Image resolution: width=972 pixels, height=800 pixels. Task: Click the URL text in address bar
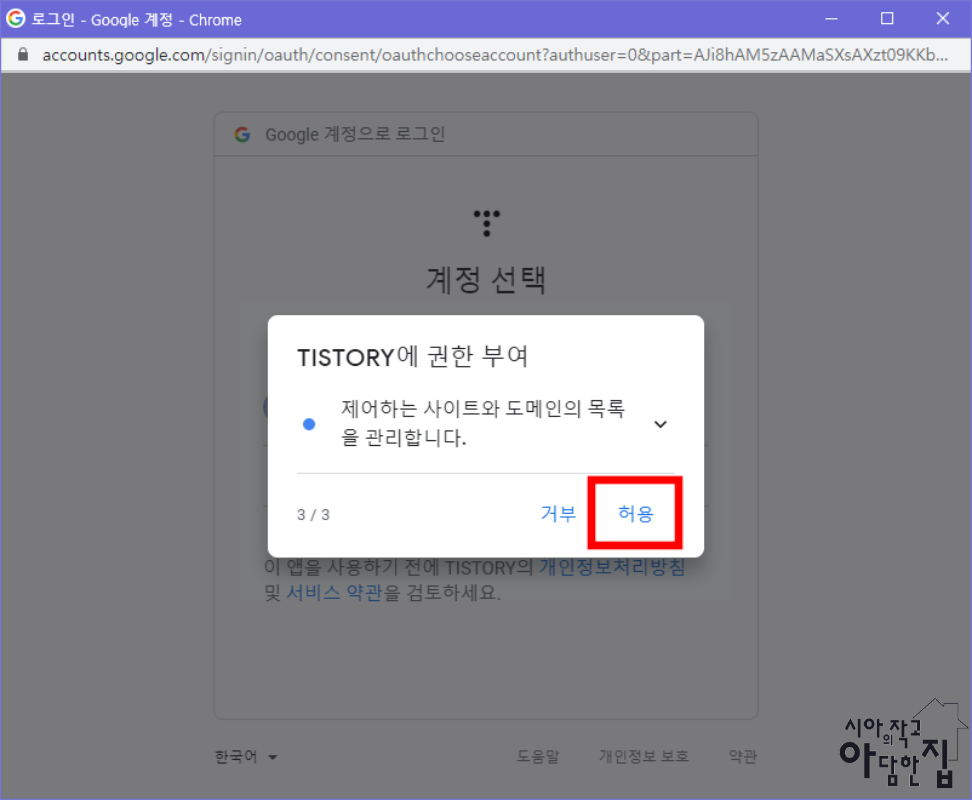coord(495,55)
